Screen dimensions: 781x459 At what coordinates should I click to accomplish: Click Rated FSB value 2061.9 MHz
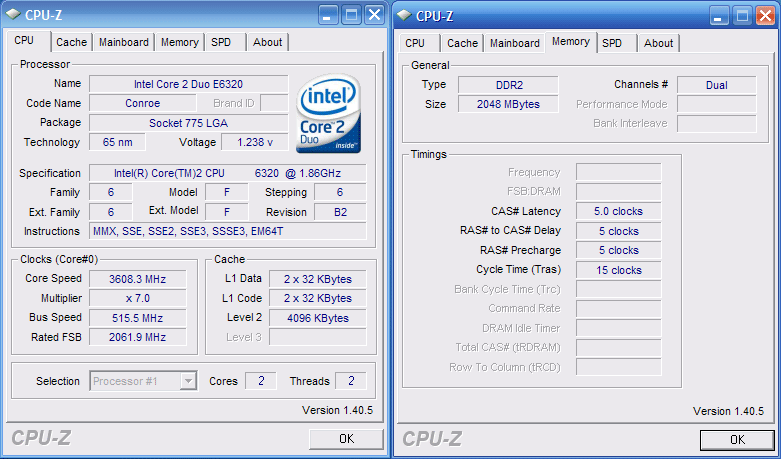click(x=137, y=337)
